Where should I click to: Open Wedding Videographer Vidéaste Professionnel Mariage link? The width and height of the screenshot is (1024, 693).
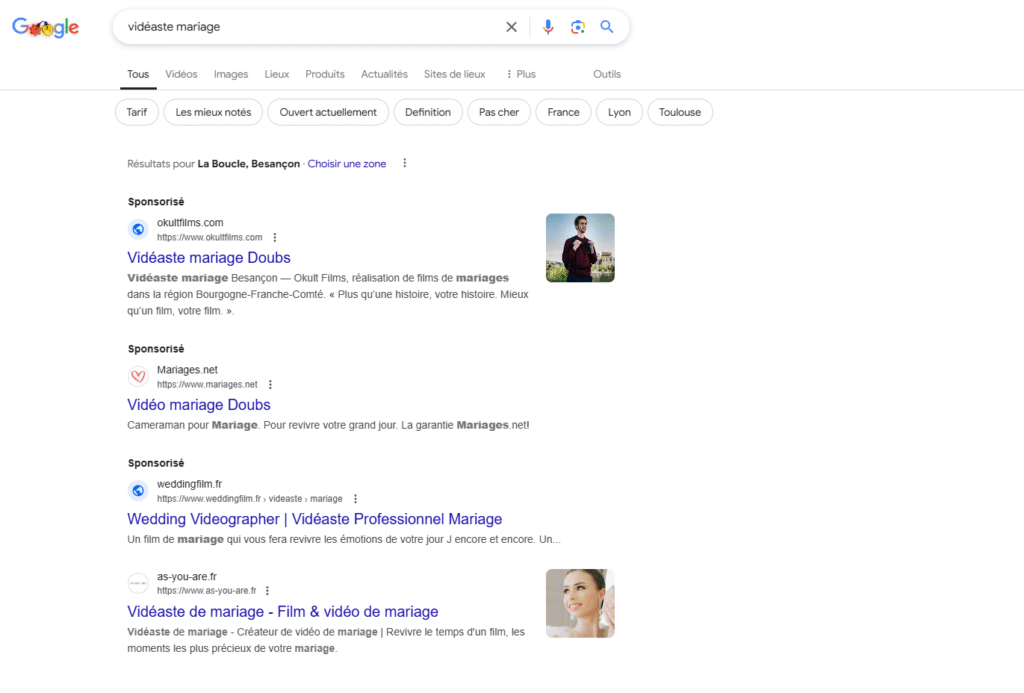[x=314, y=519]
